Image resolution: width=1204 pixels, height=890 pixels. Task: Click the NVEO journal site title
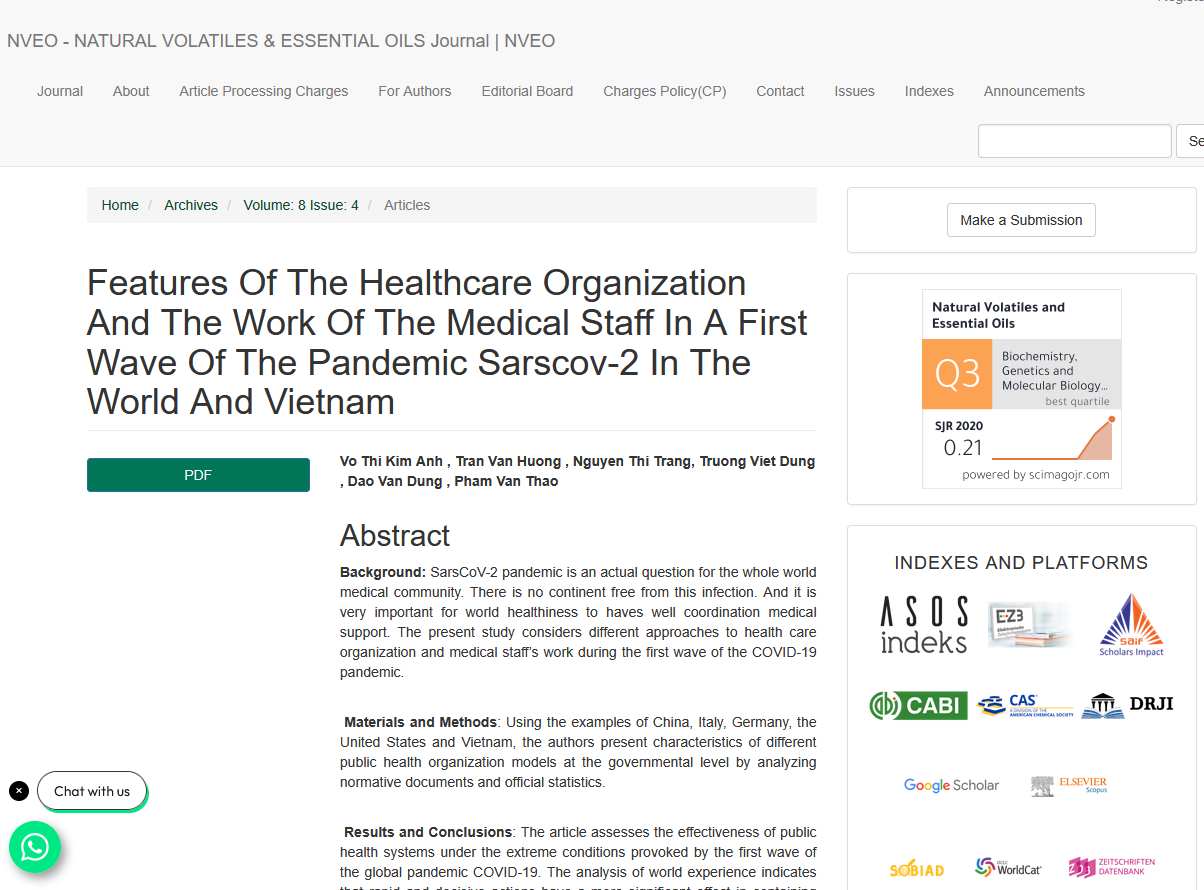[x=281, y=41]
